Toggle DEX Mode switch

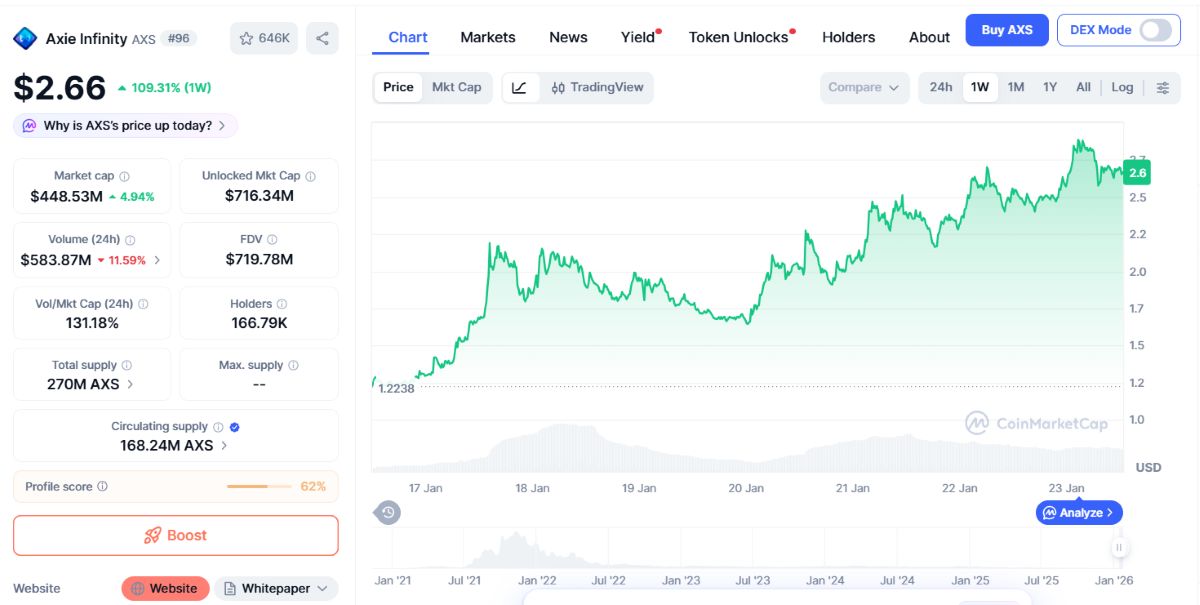pyautogui.click(x=1155, y=30)
